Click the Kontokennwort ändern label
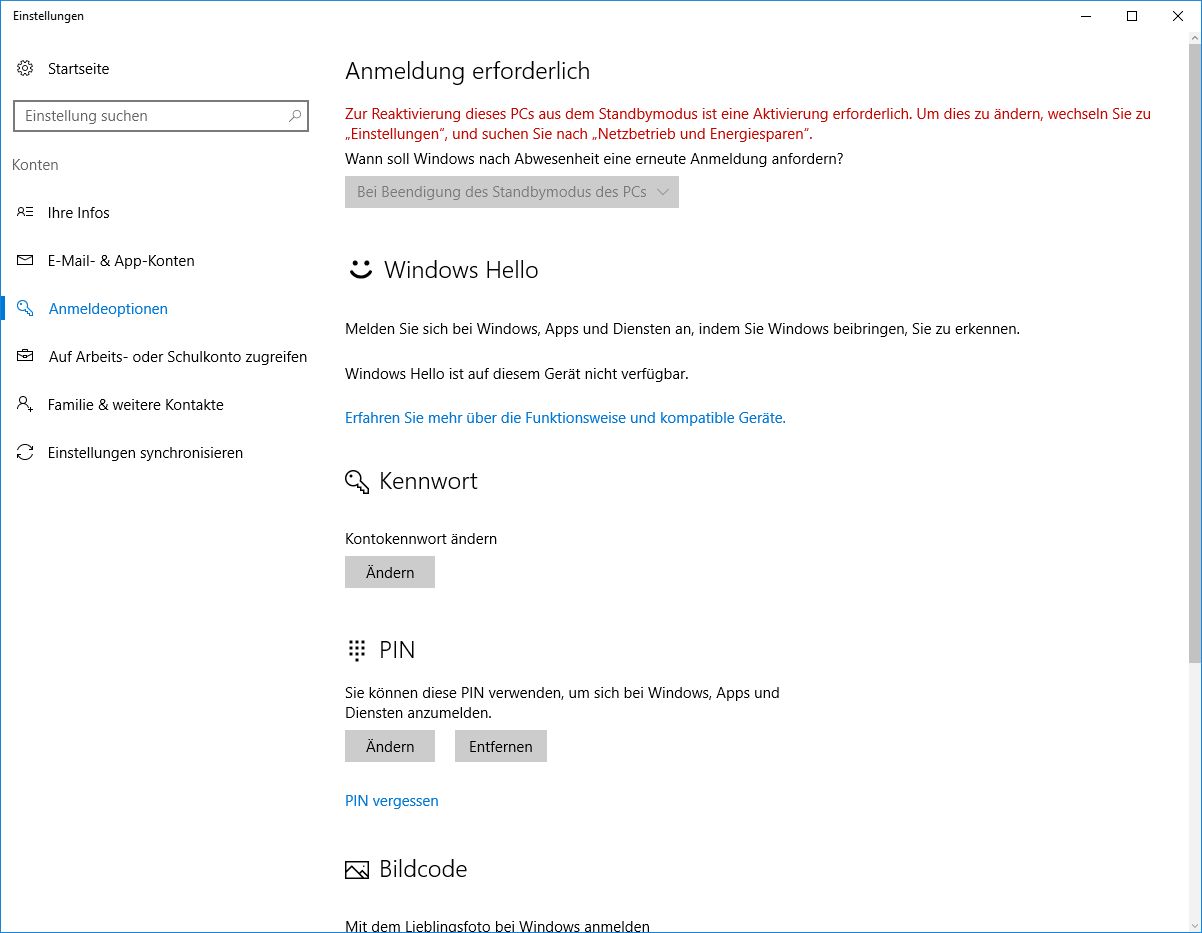Image resolution: width=1202 pixels, height=933 pixels. pyautogui.click(x=421, y=539)
